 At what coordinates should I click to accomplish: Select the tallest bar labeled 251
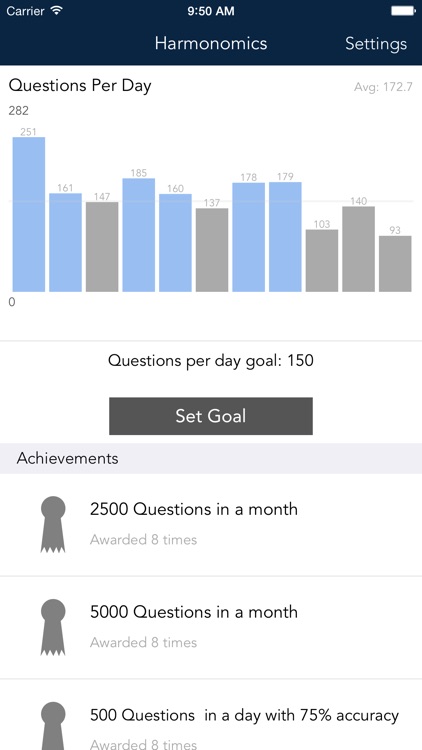point(29,214)
